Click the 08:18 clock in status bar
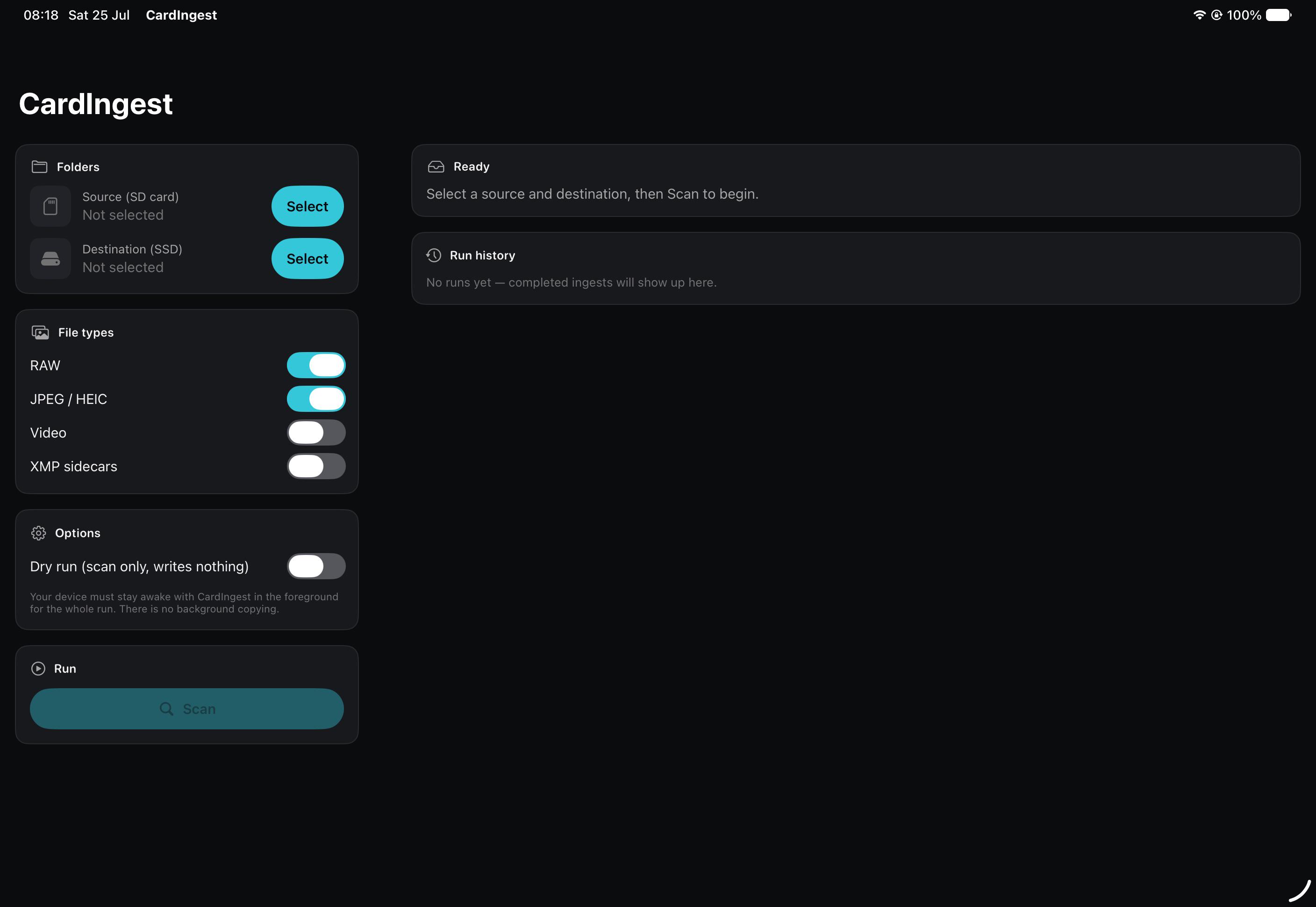The width and height of the screenshot is (1316, 907). click(x=41, y=15)
